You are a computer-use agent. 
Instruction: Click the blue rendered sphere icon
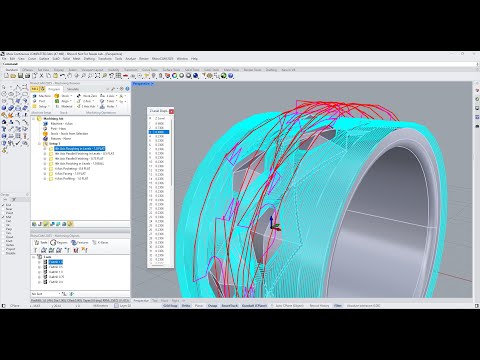[x=196, y=76]
